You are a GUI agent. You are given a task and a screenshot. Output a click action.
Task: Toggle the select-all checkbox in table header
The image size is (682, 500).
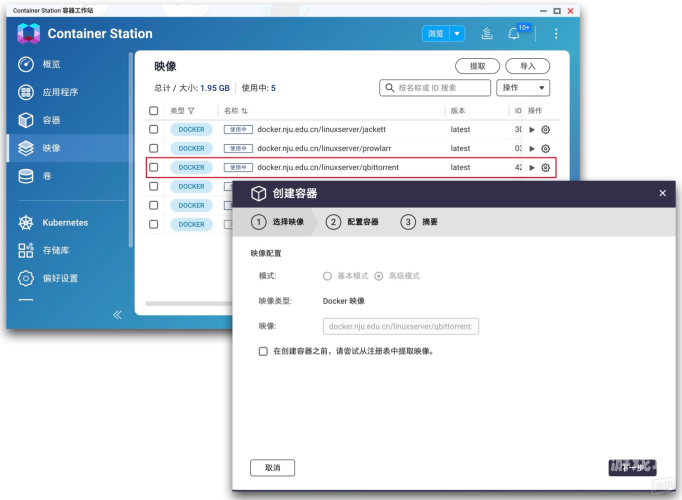(x=154, y=110)
